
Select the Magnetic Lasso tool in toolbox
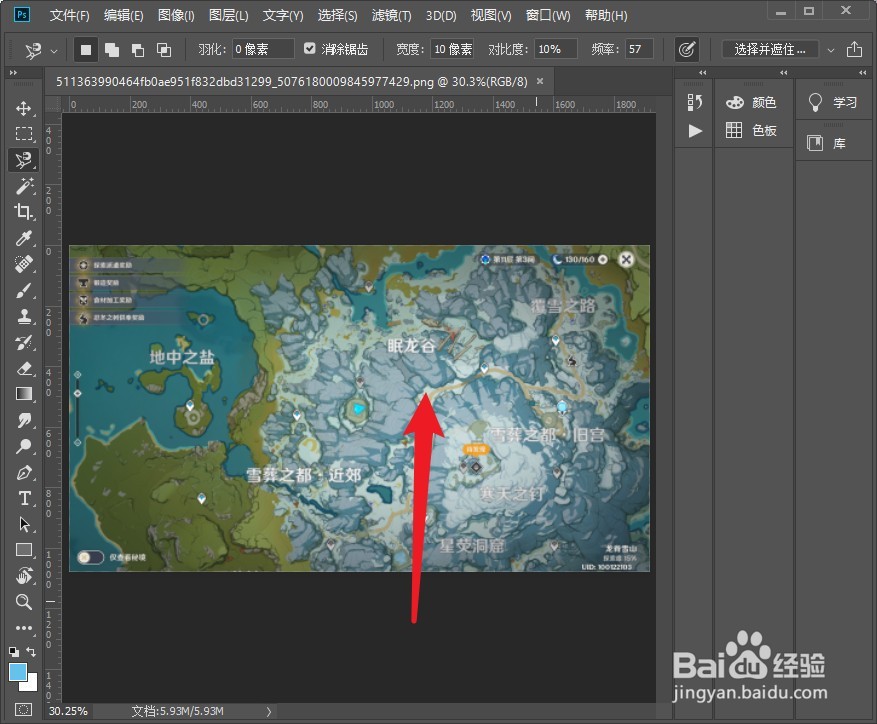(x=23, y=160)
